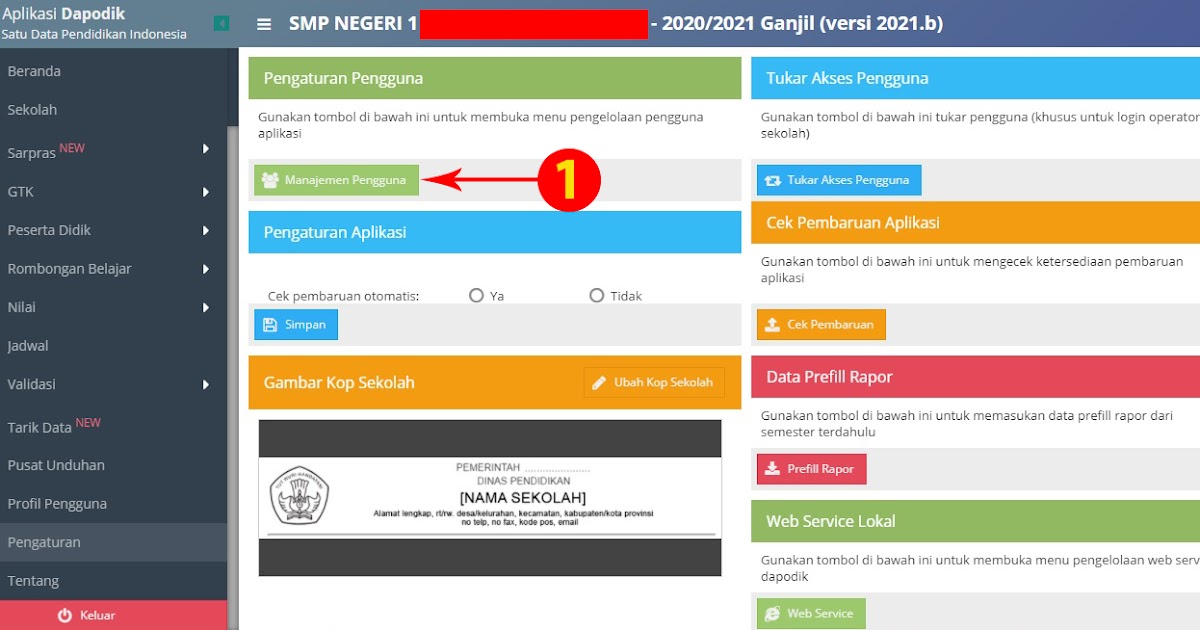The height and width of the screenshot is (630, 1200).
Task: Open GTK menu item
Action: point(113,192)
